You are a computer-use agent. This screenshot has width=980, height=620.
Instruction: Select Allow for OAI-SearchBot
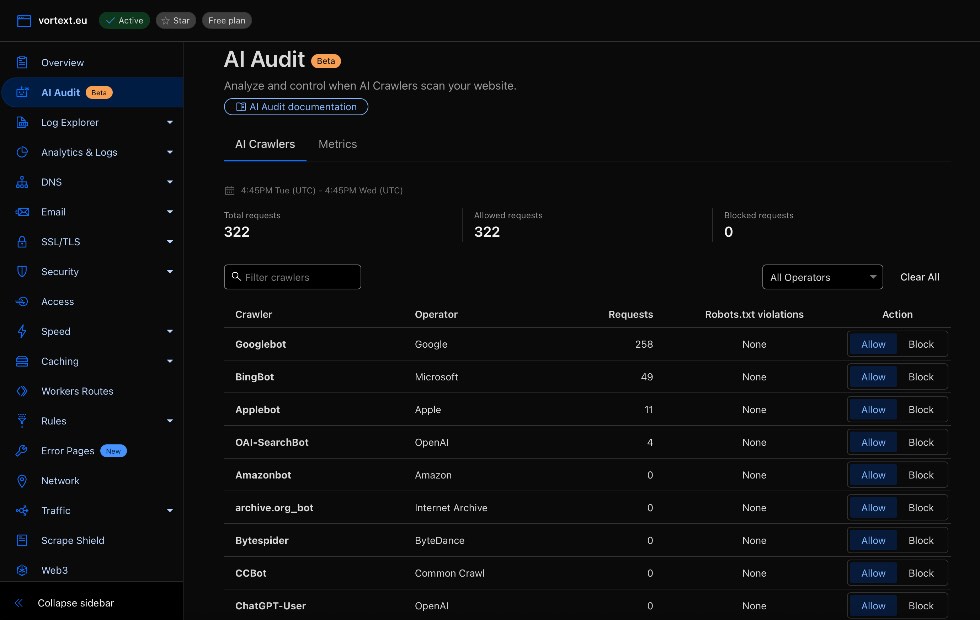[x=873, y=442]
